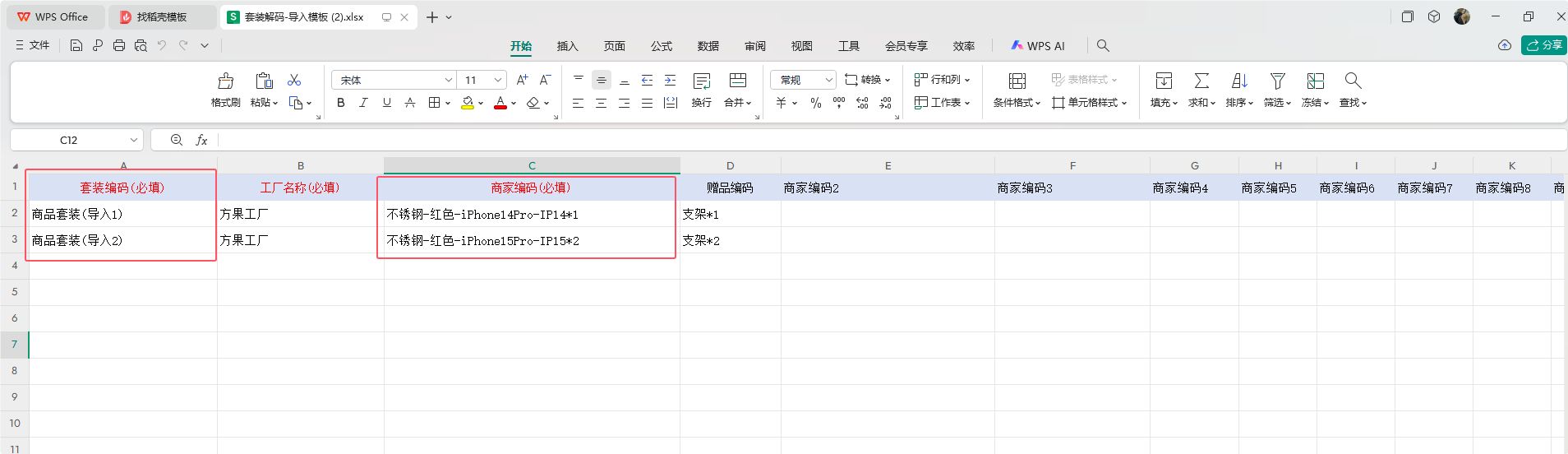Switch to the 审阅 ribbon tab
1568x454 pixels.
(754, 46)
